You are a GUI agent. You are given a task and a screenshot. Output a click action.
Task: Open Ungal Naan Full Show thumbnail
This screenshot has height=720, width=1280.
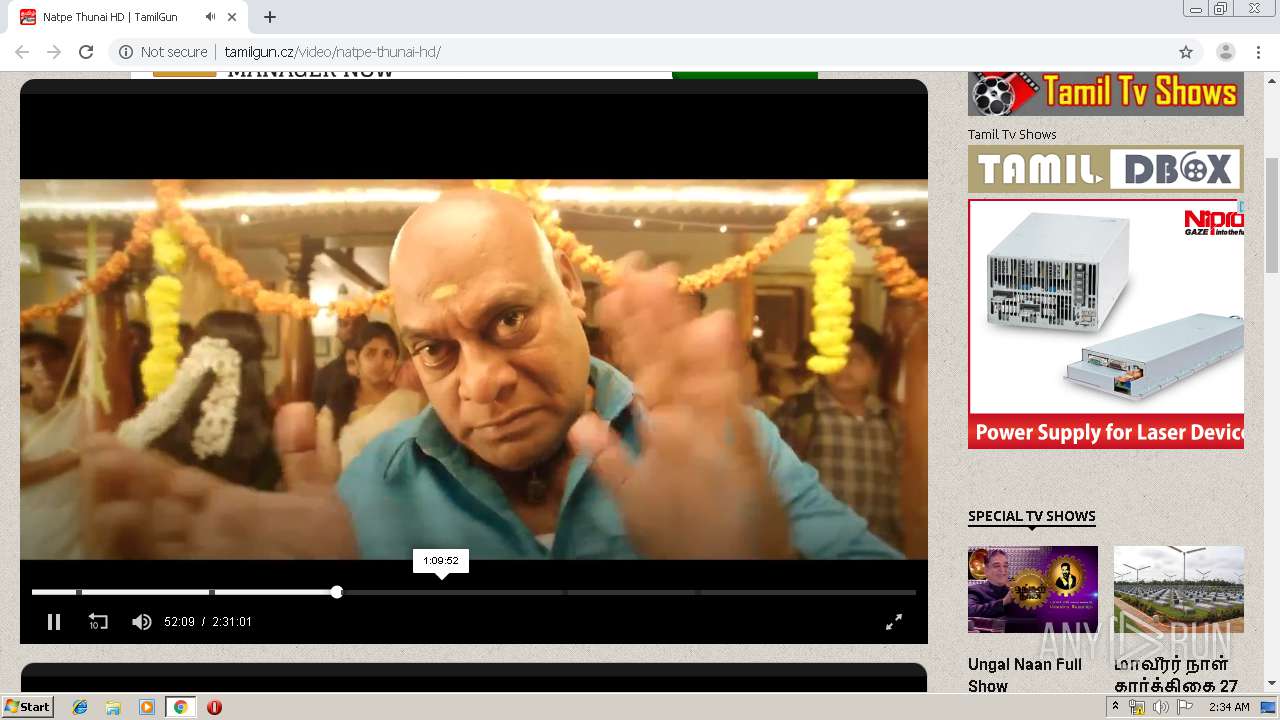point(1033,590)
